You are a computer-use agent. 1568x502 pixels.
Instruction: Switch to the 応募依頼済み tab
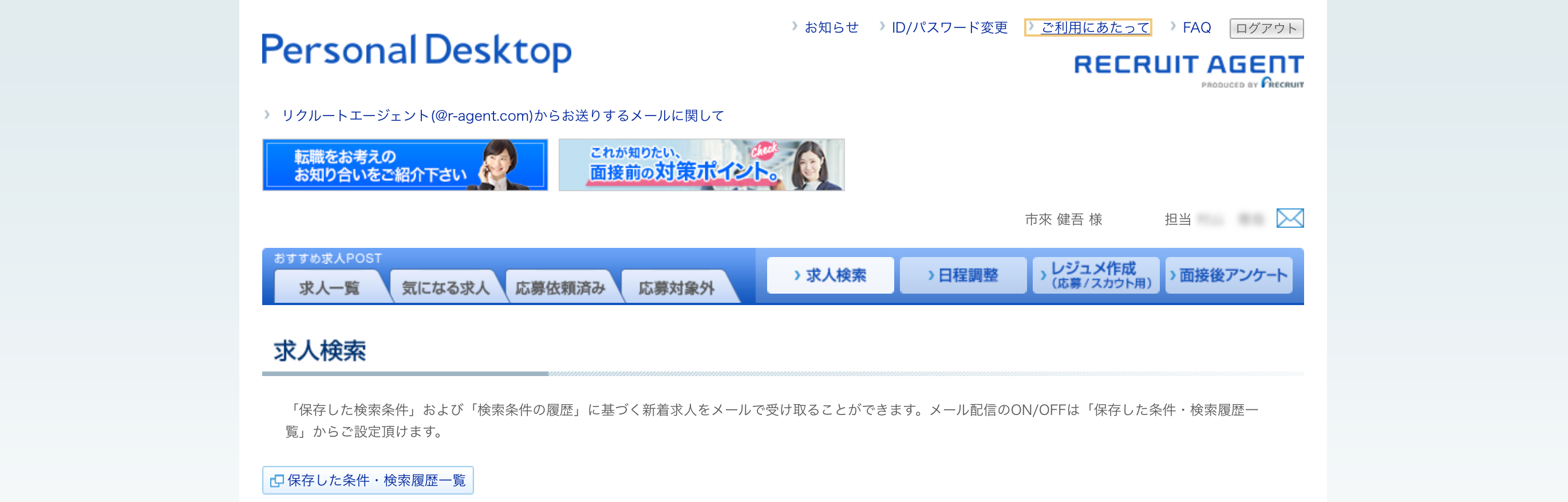tap(560, 287)
